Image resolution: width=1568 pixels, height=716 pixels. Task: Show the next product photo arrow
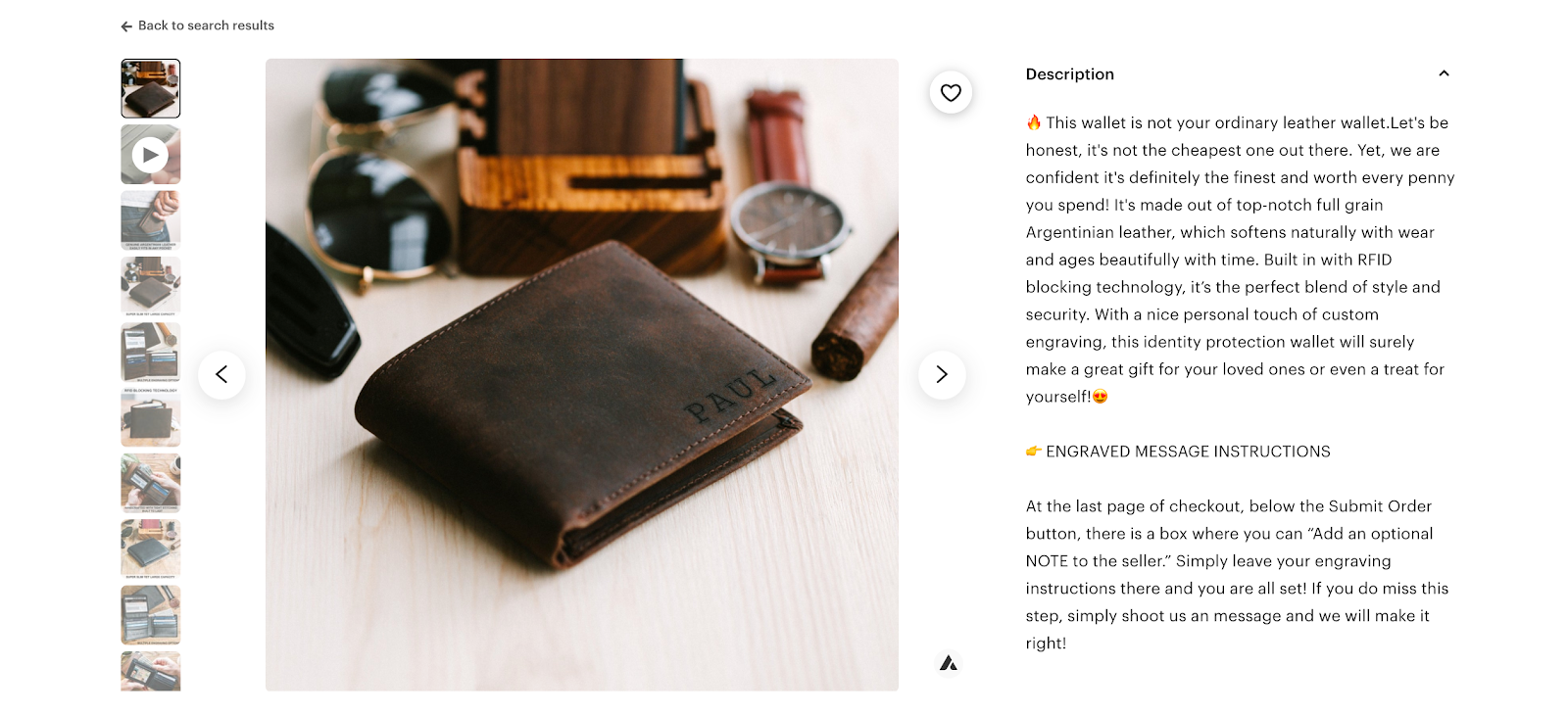pos(942,374)
